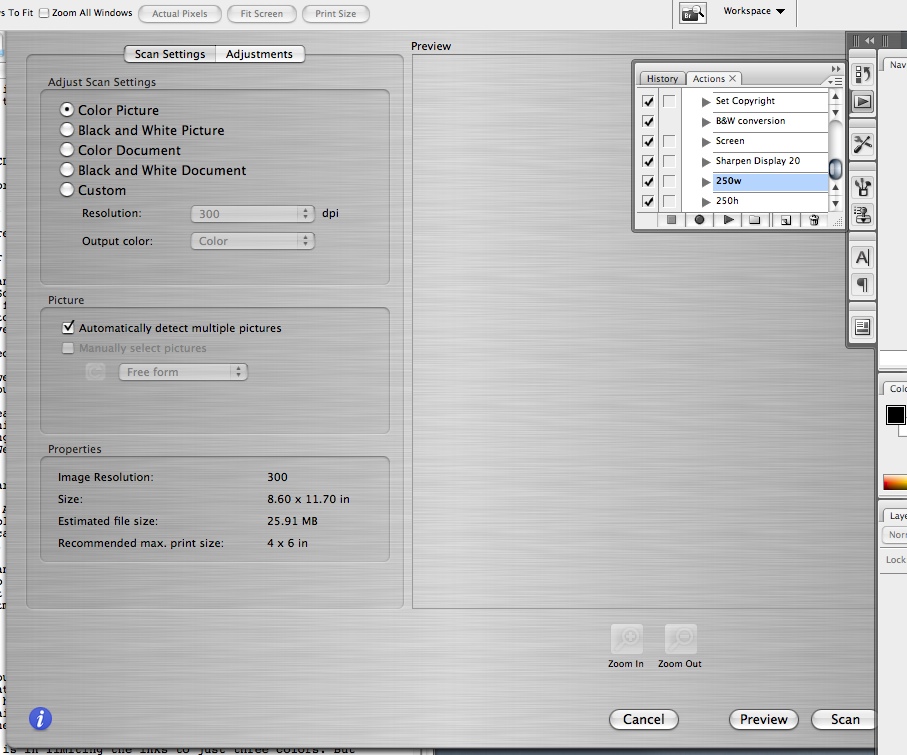Click the trash icon in Actions panel
907x755 pixels.
(x=814, y=220)
